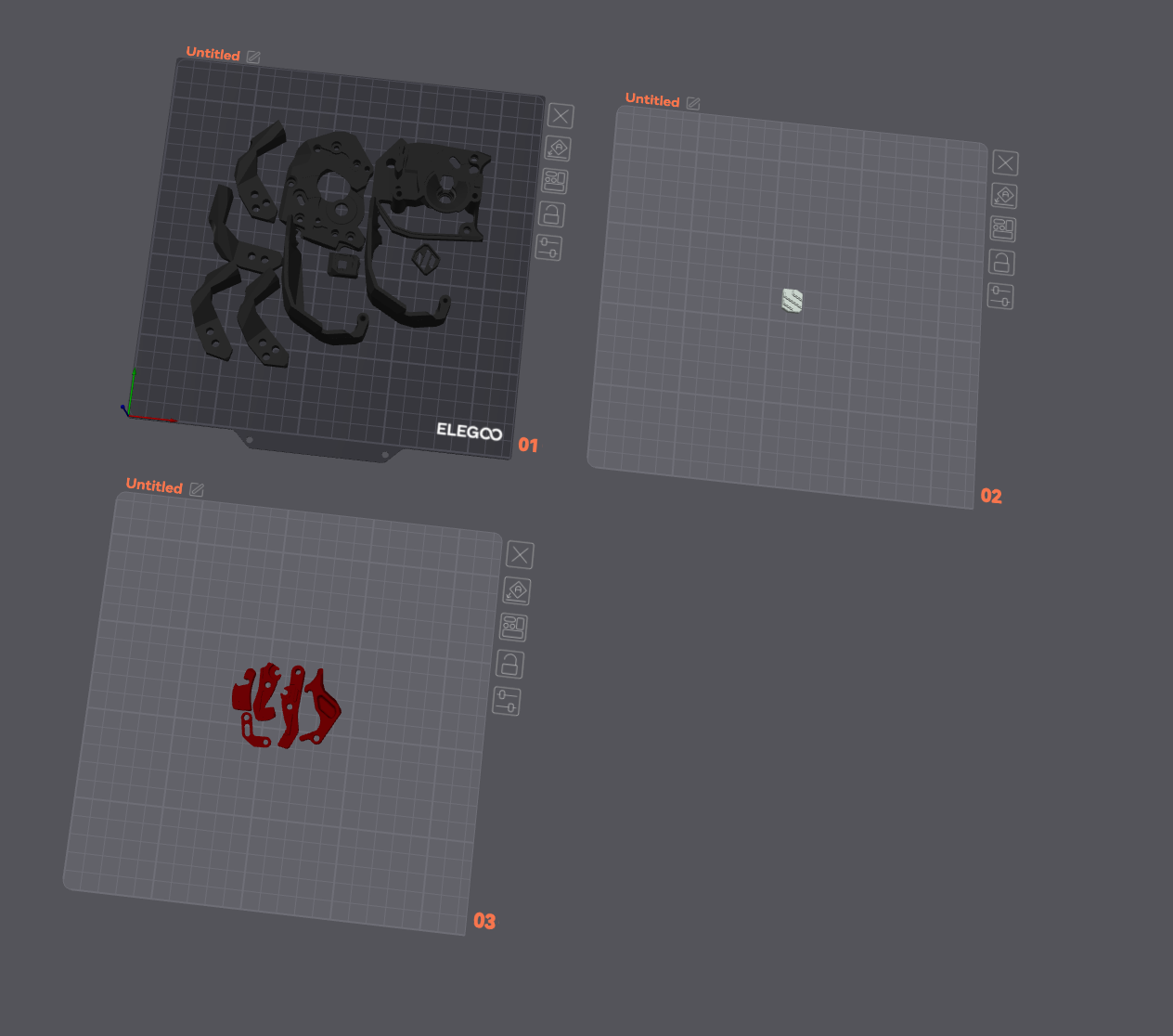Arrange objects on plate 03
Viewport: 1173px width, 1036px height.
tap(513, 627)
